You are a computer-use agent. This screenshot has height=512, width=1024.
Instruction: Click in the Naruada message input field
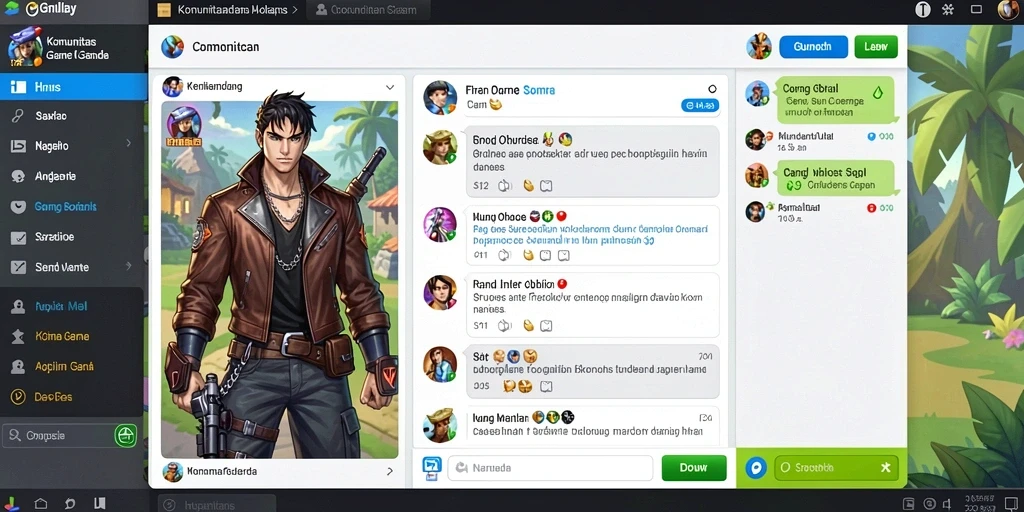(x=550, y=468)
